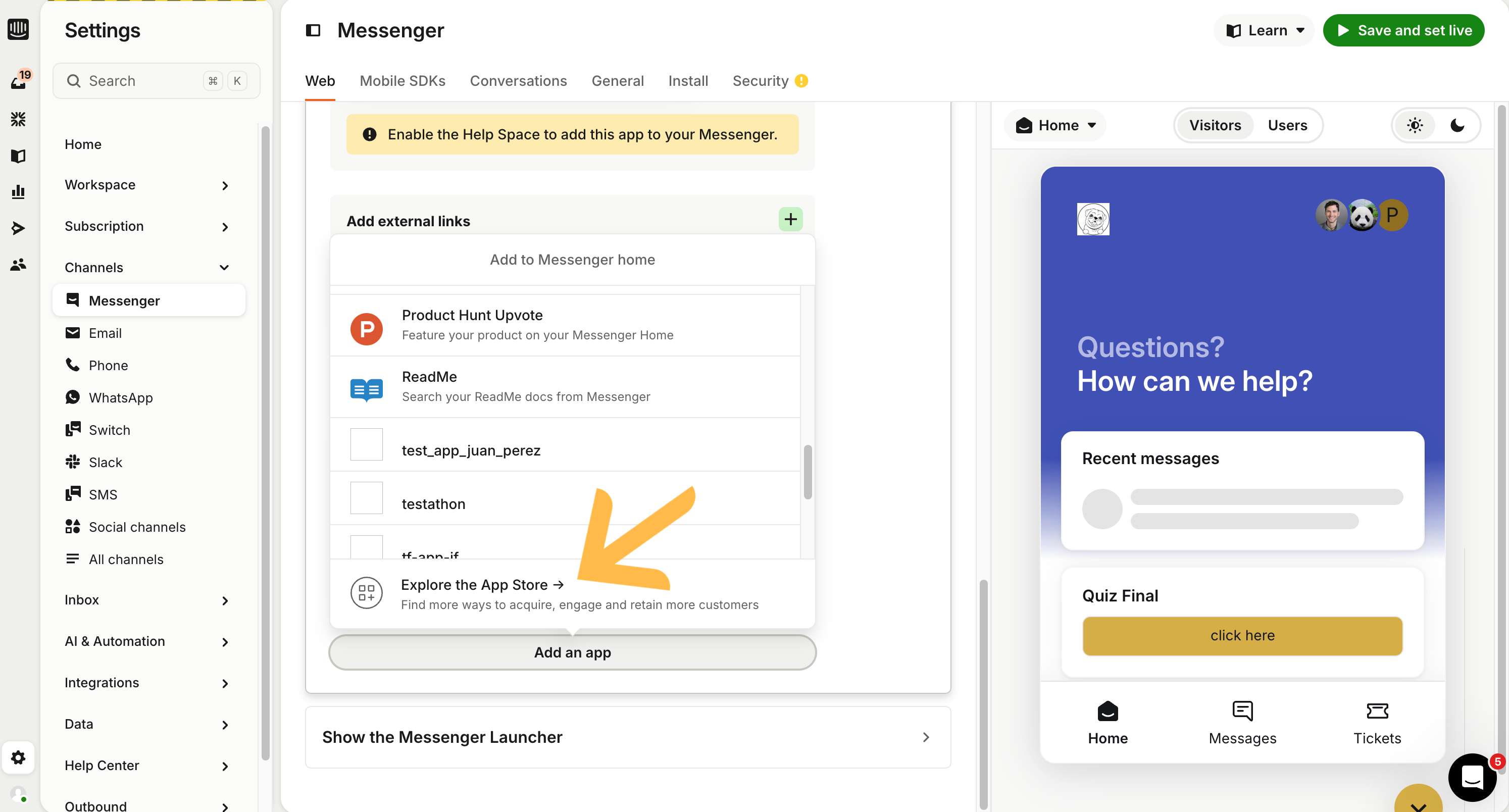This screenshot has height=812, width=1509.
Task: Click the Reports bar chart icon
Action: pos(18,191)
